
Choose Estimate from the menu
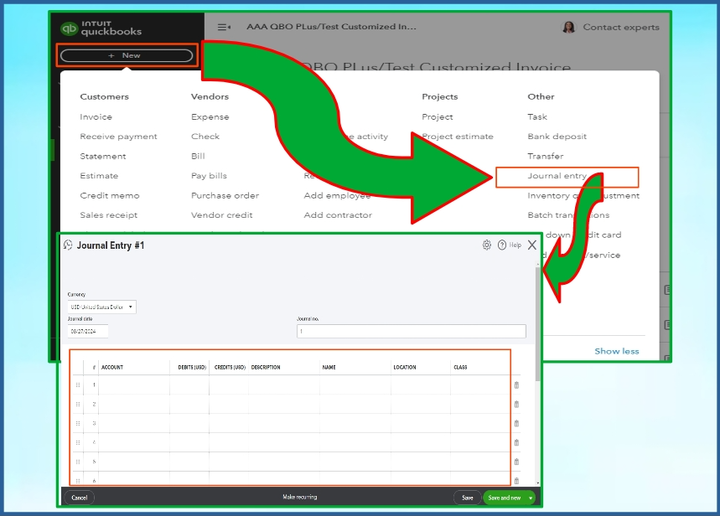(99, 176)
